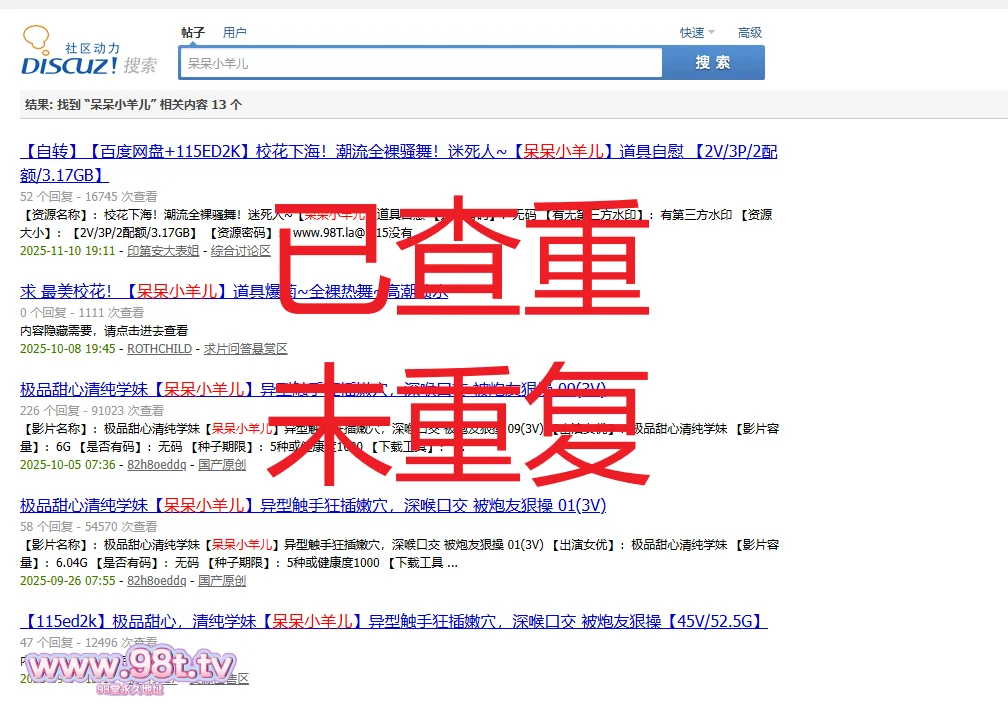View author 印第安大表姐's profile
The image size is (1008, 704).
163,251
